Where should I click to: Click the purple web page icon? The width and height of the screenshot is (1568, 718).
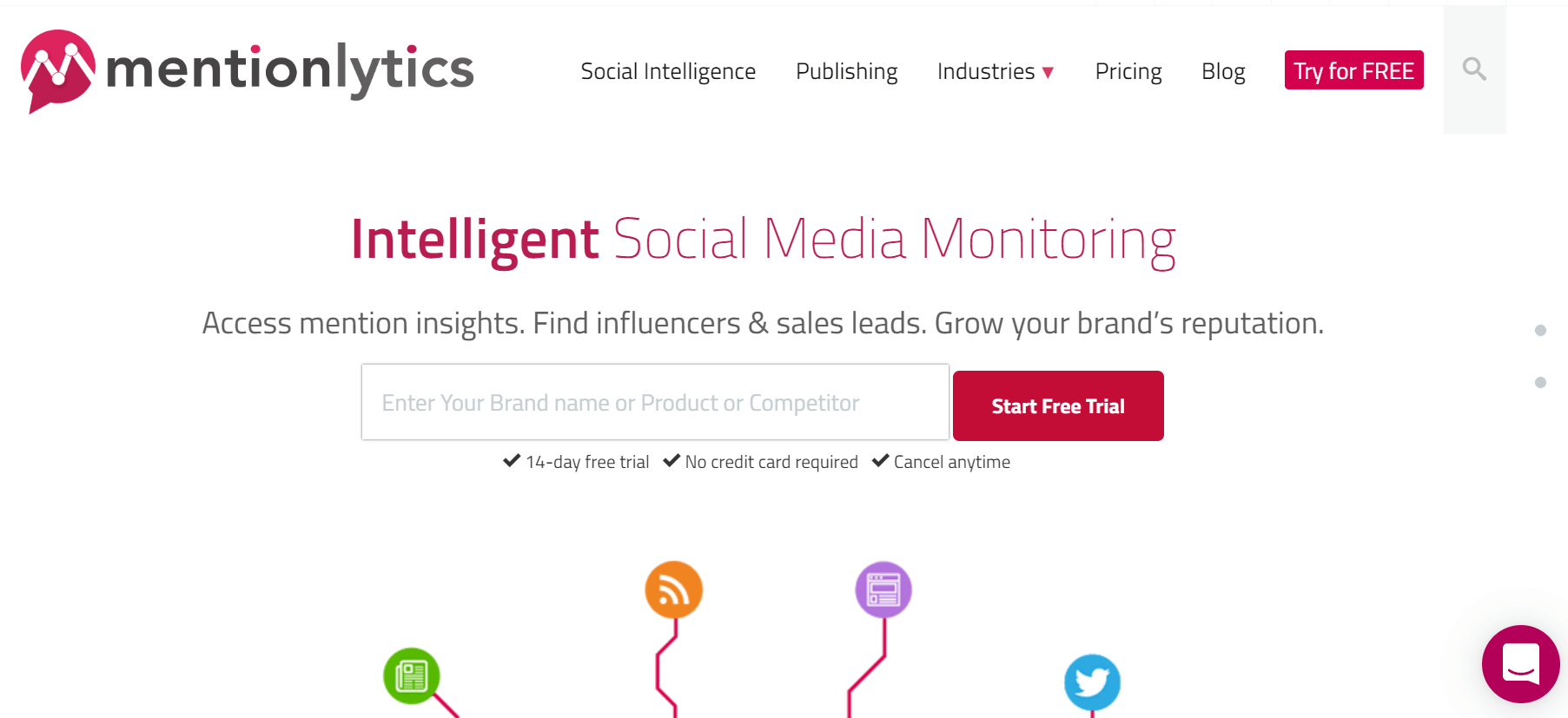click(883, 590)
